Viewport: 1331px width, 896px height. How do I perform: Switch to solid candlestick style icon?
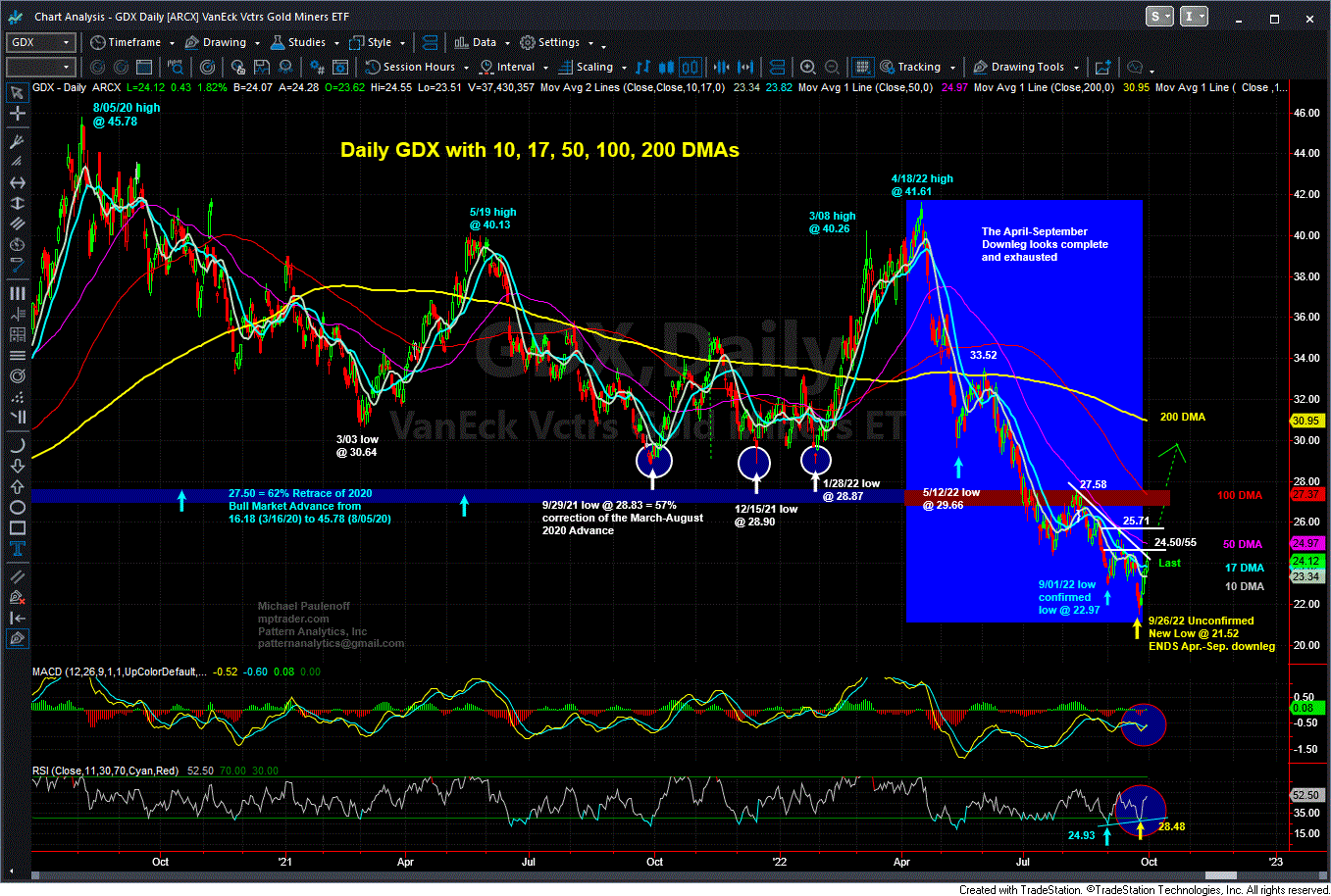click(x=667, y=67)
